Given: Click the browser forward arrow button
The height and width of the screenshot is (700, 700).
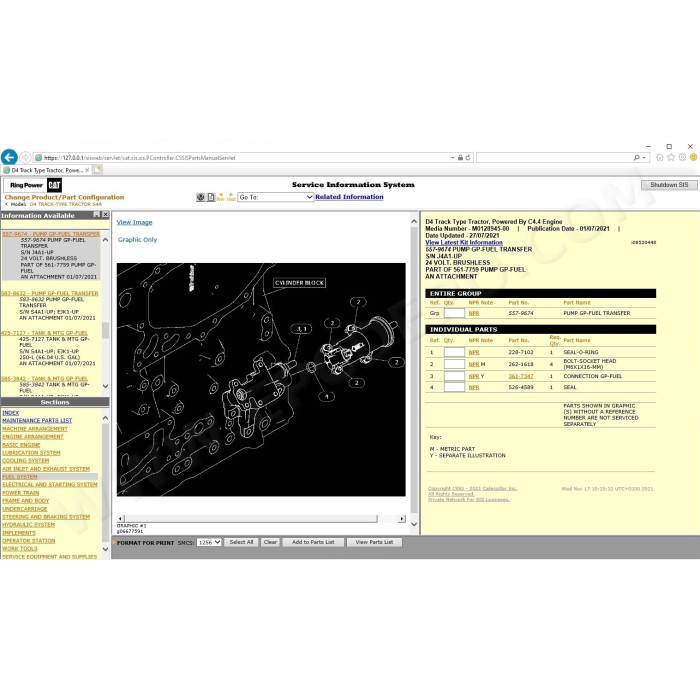Looking at the screenshot, I should click(x=25, y=158).
